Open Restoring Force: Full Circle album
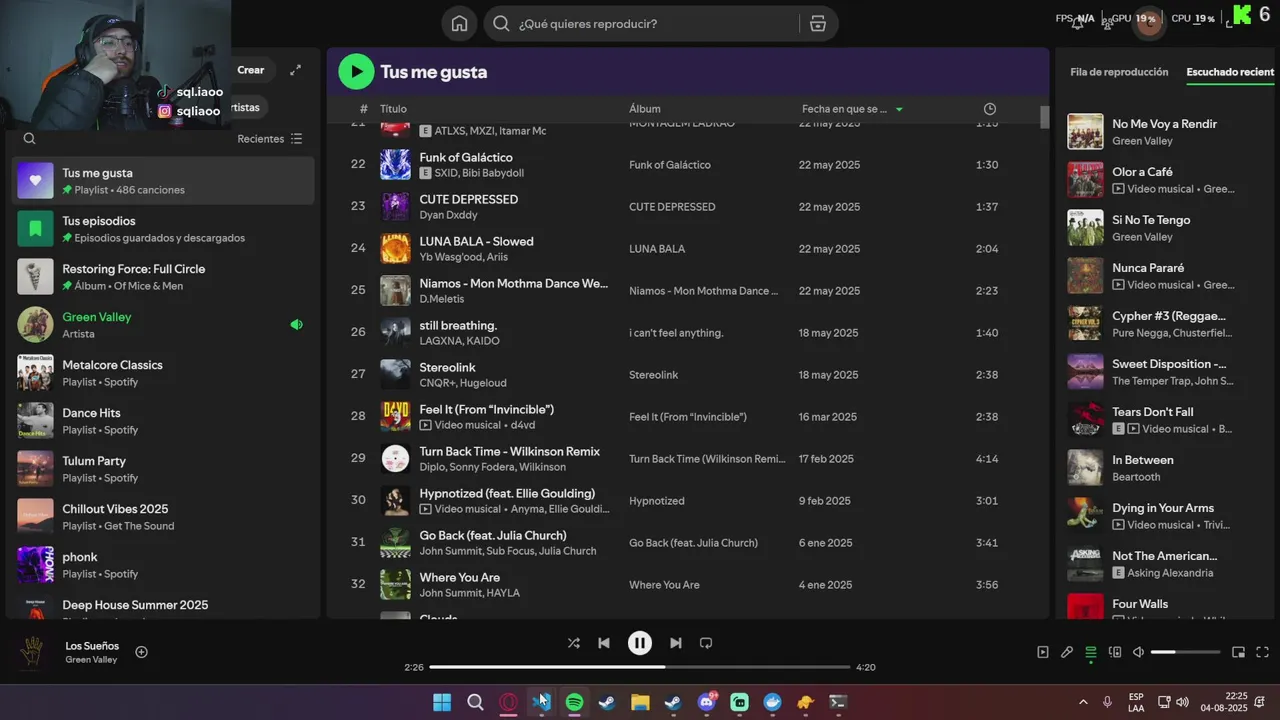 click(x=163, y=277)
